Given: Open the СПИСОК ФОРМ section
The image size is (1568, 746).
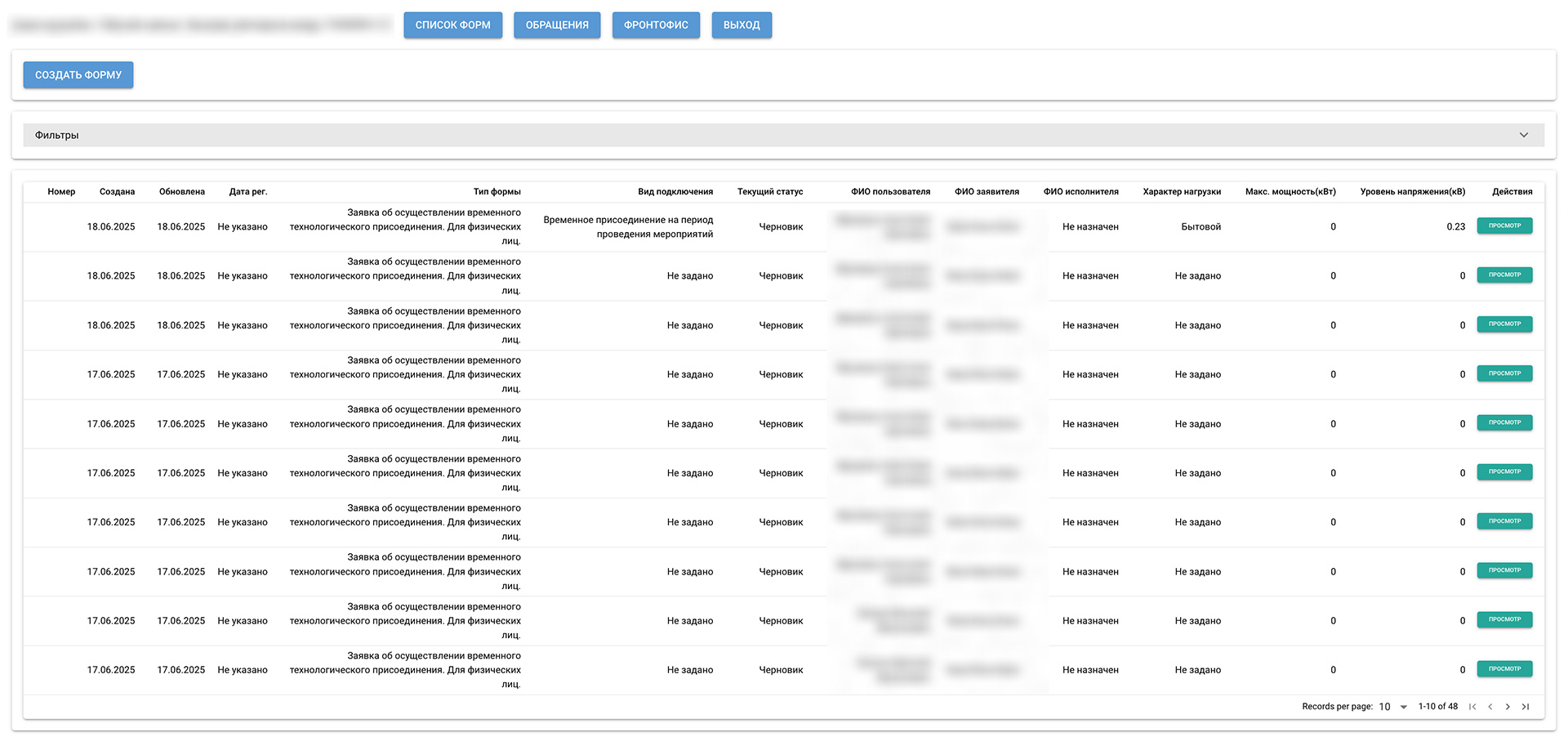Looking at the screenshot, I should (x=453, y=25).
